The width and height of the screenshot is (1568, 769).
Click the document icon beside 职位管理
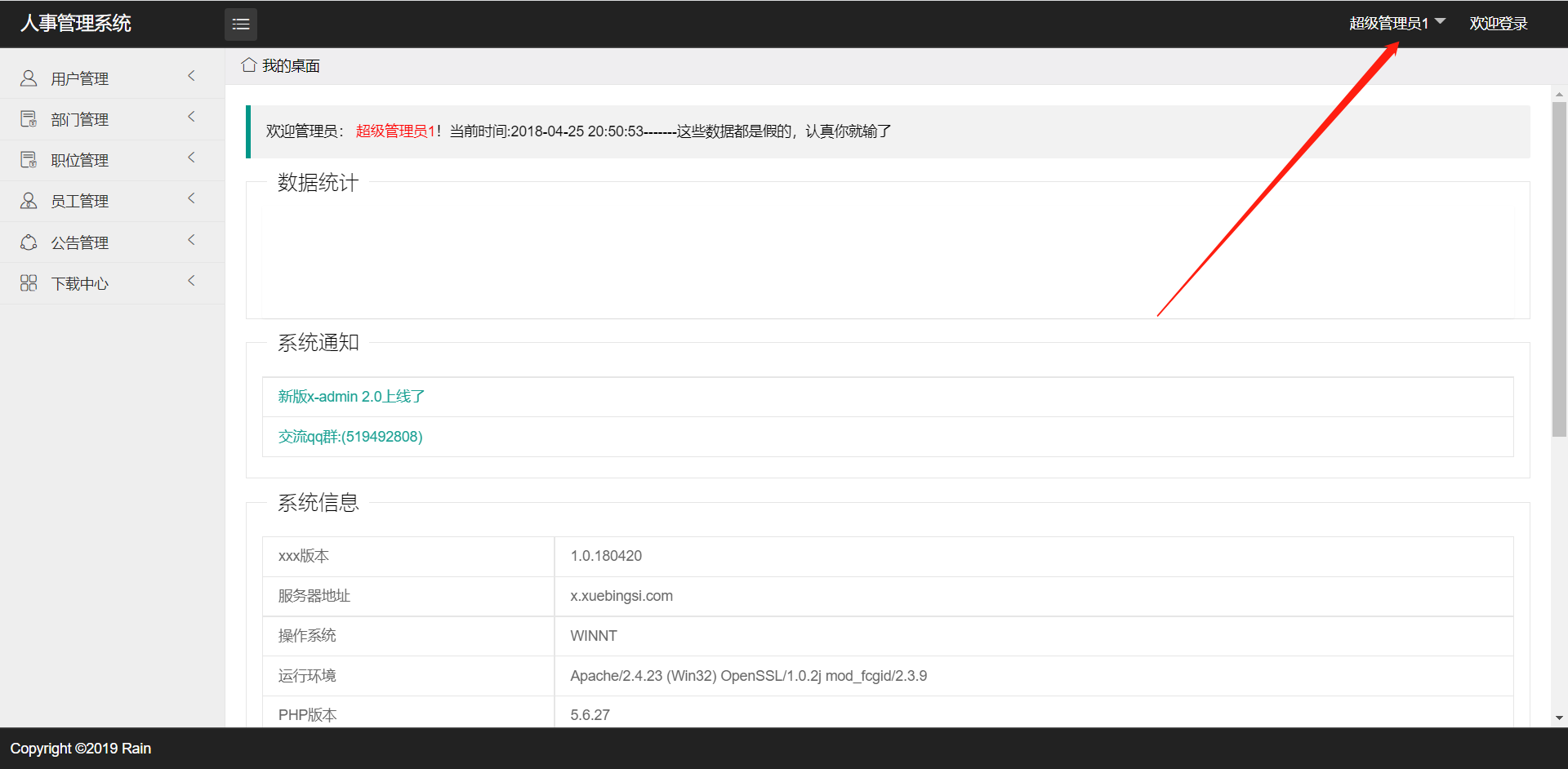29,160
